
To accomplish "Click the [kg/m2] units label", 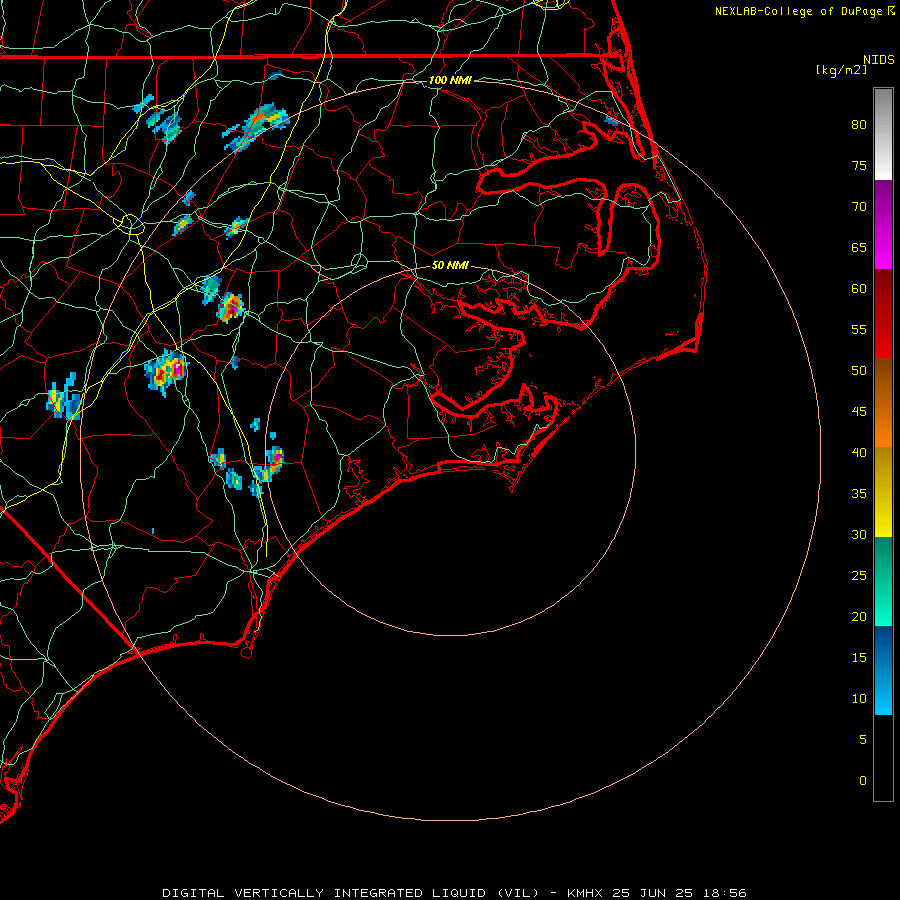I will coord(841,70).
